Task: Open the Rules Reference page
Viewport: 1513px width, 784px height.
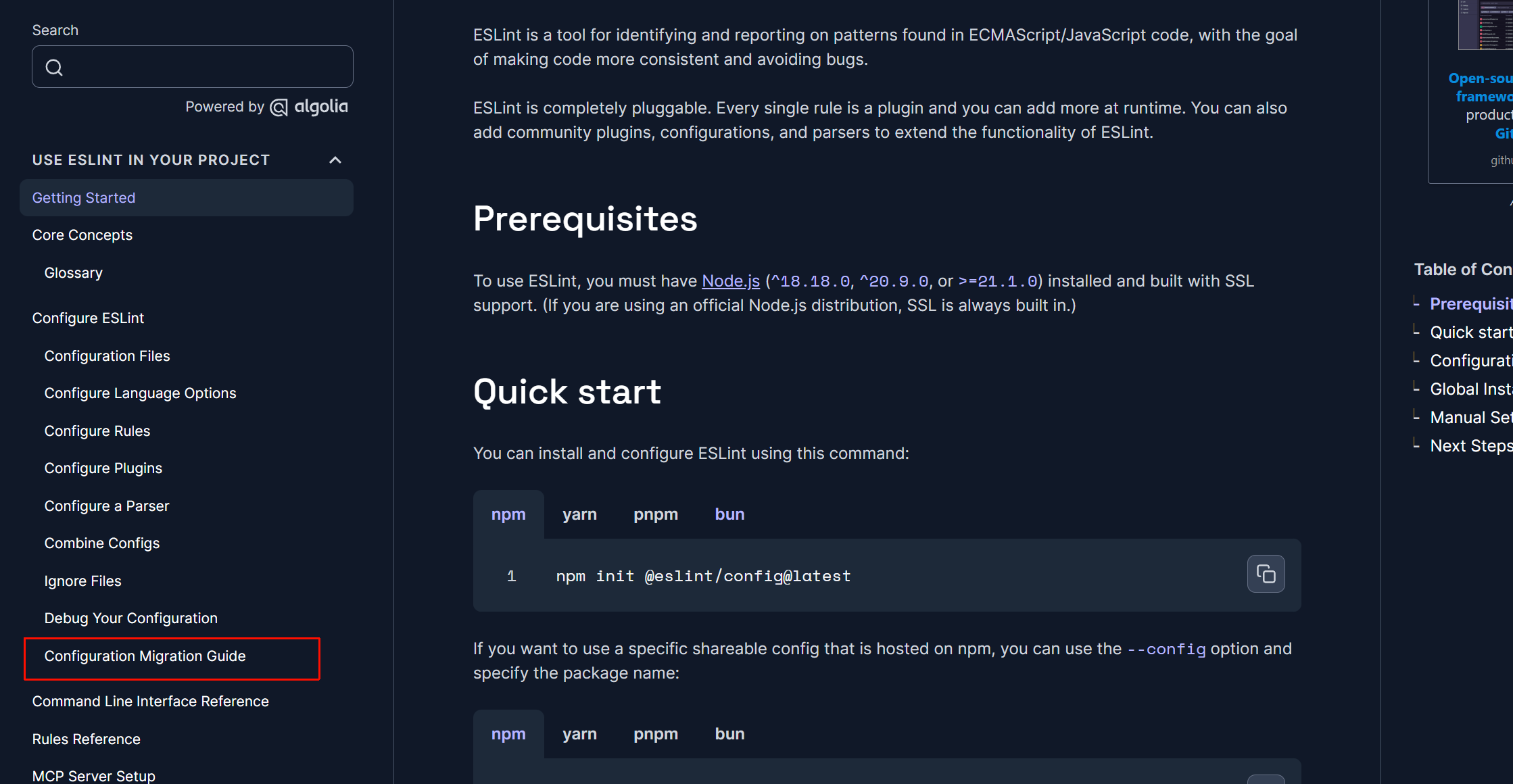Action: point(87,739)
